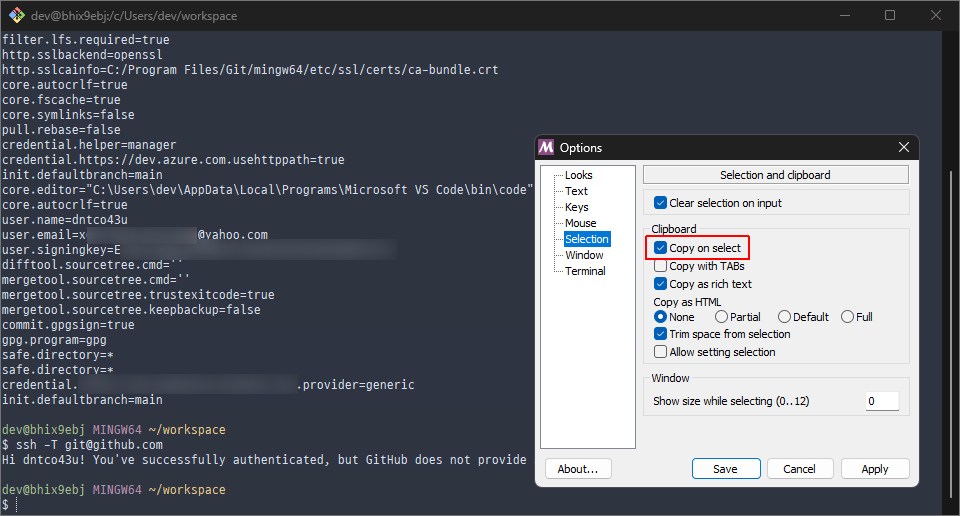Maximize the Git Bash terminal window

click(x=890, y=15)
